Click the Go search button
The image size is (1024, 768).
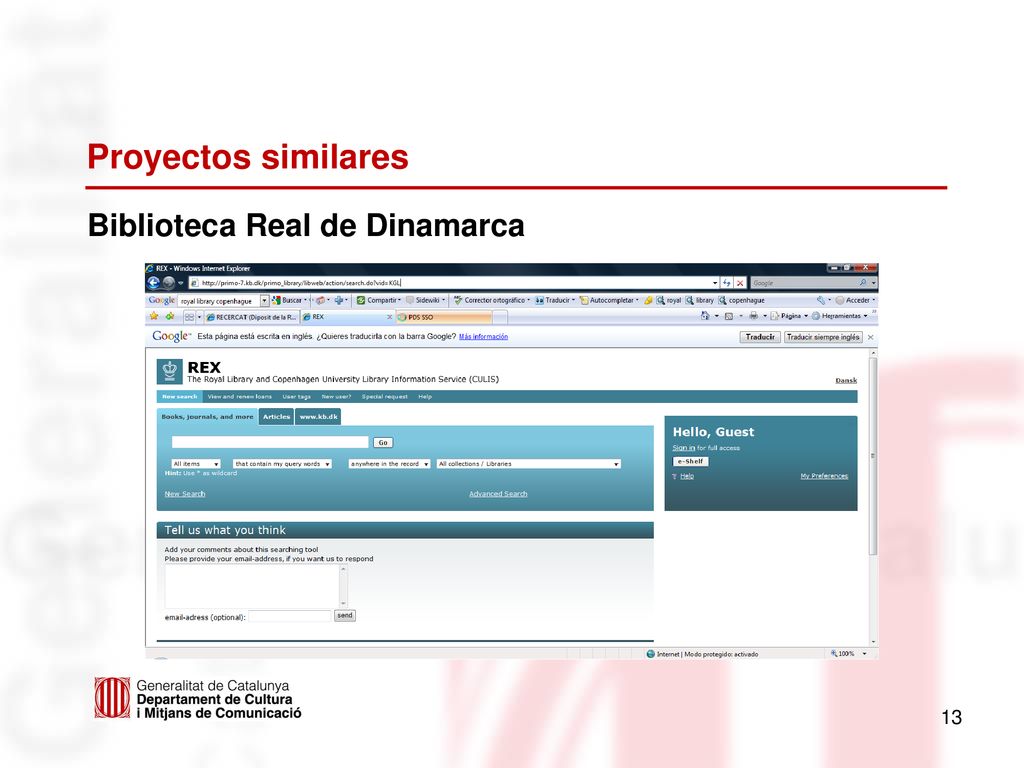(383, 442)
